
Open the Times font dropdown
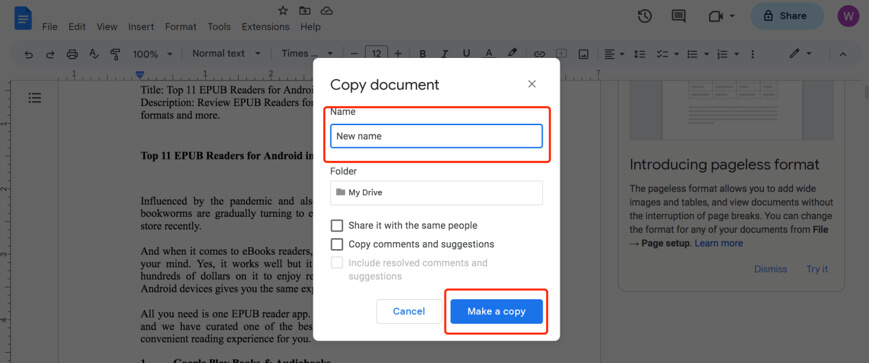[x=307, y=54]
